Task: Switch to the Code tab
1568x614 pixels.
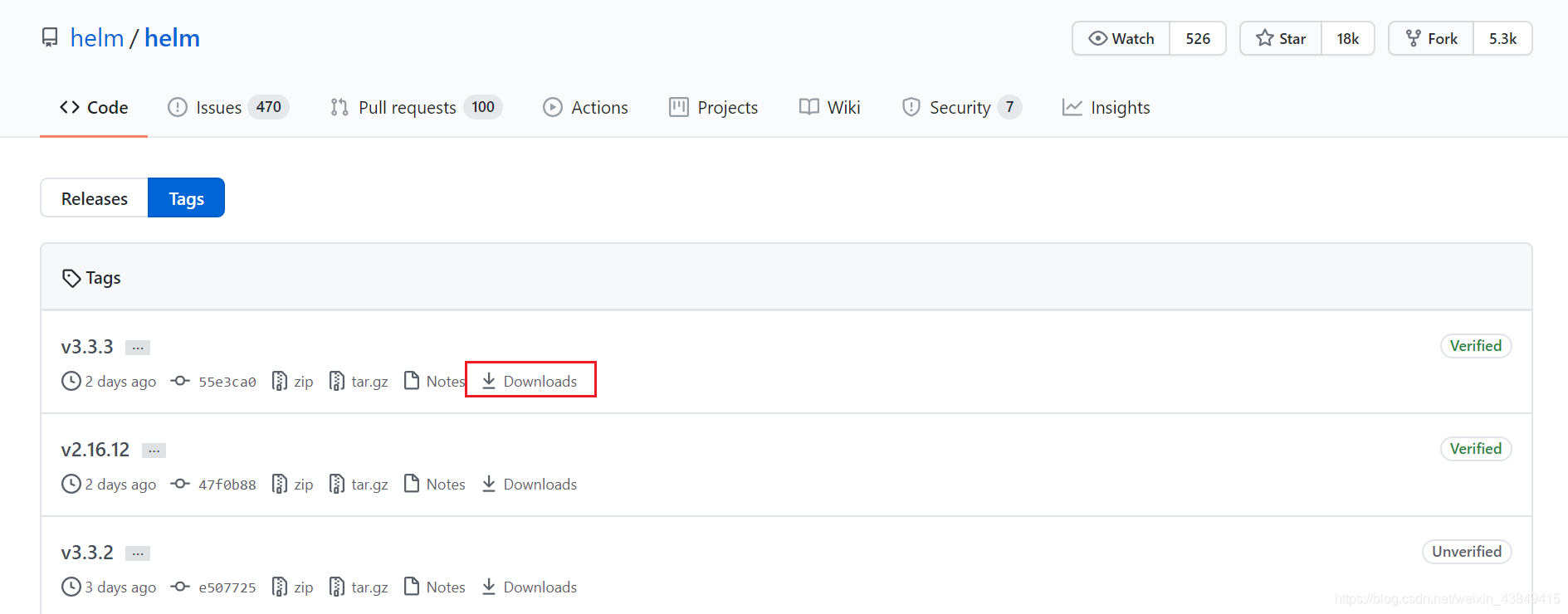Action: coord(94,107)
